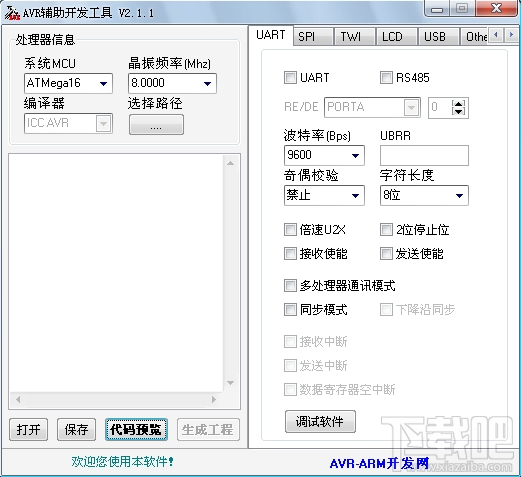Click the horizontal scroll-left arrow

(18, 399)
